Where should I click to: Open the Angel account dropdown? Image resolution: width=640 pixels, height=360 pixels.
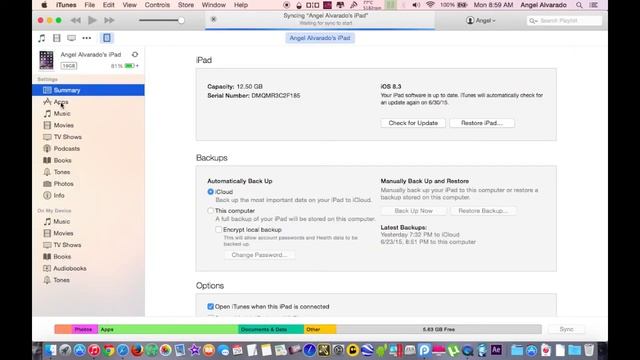coord(481,20)
